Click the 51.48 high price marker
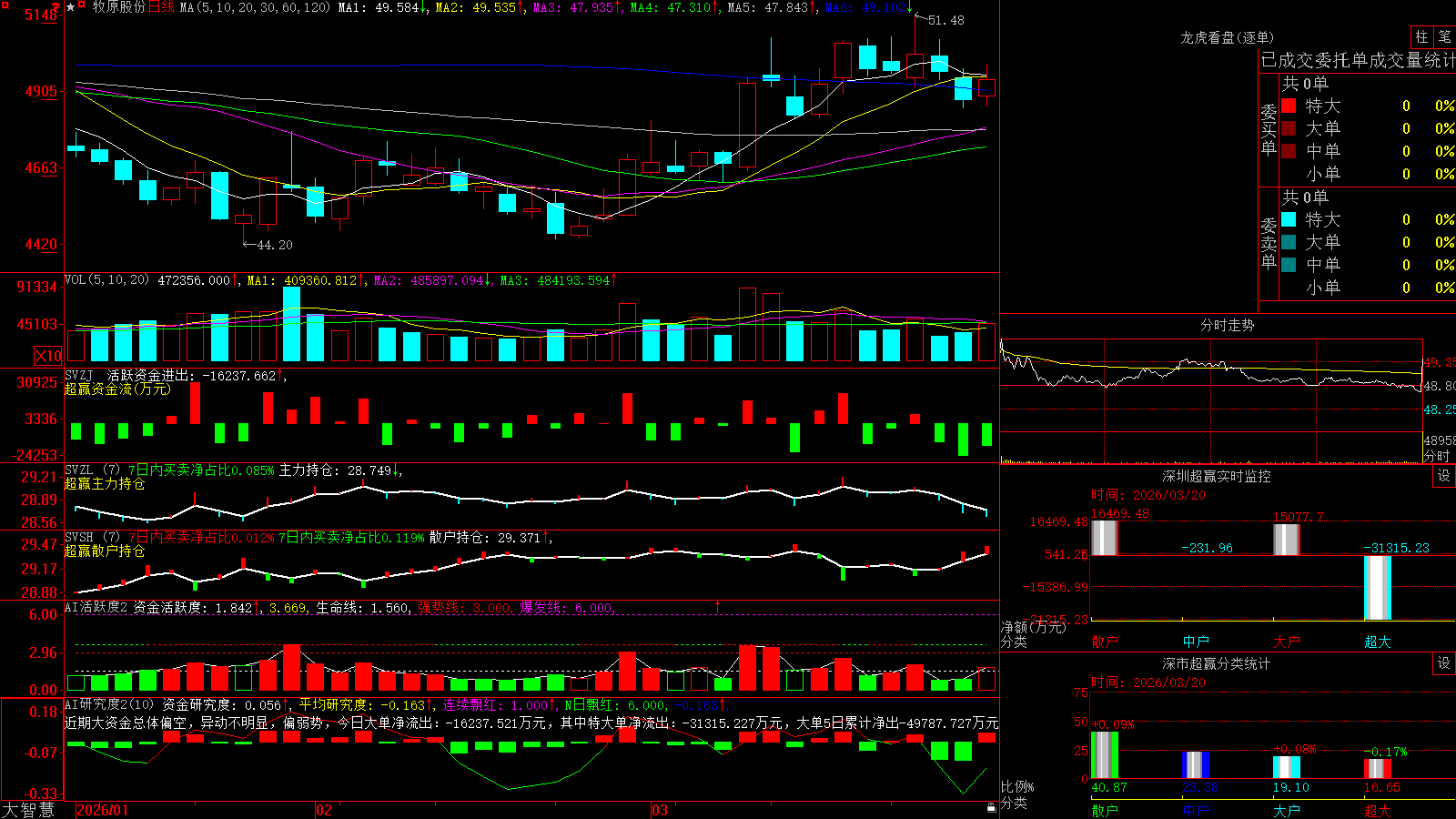 tap(946, 20)
